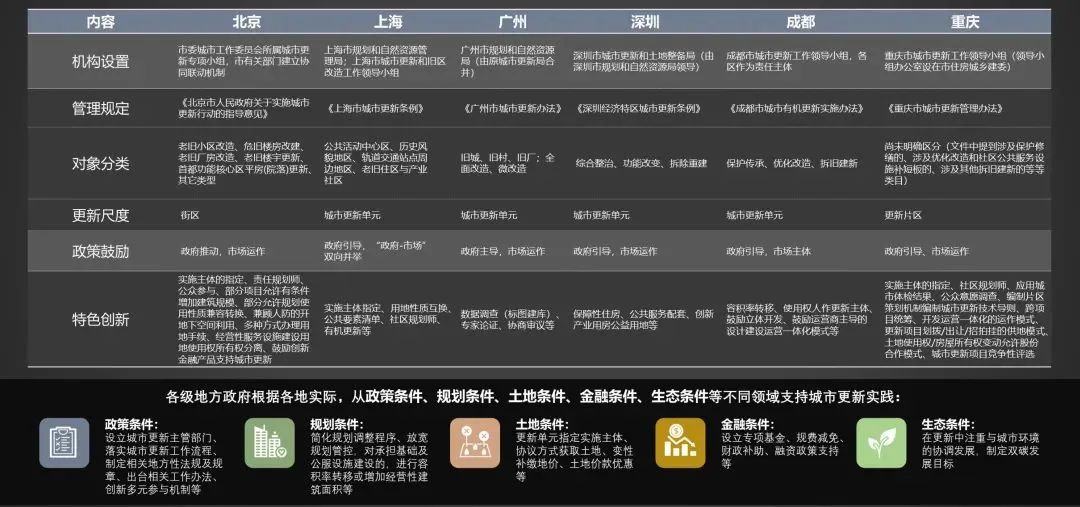Select the 上海 column header
1080x507 pixels.
tap(388, 22)
